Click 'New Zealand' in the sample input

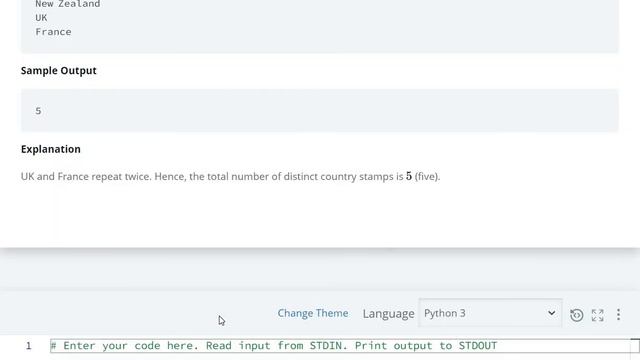pyautogui.click(x=67, y=4)
